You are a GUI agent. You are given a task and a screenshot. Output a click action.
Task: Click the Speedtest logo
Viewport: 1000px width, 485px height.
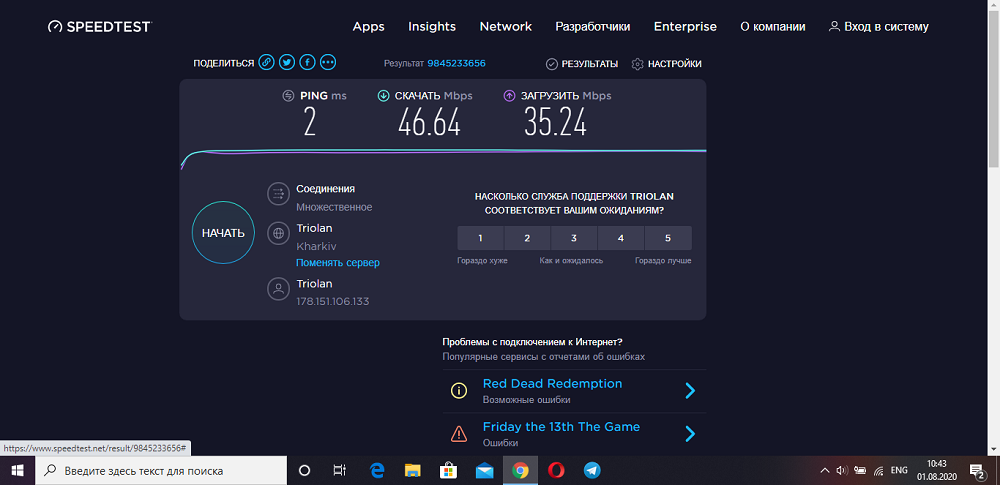(x=99, y=27)
